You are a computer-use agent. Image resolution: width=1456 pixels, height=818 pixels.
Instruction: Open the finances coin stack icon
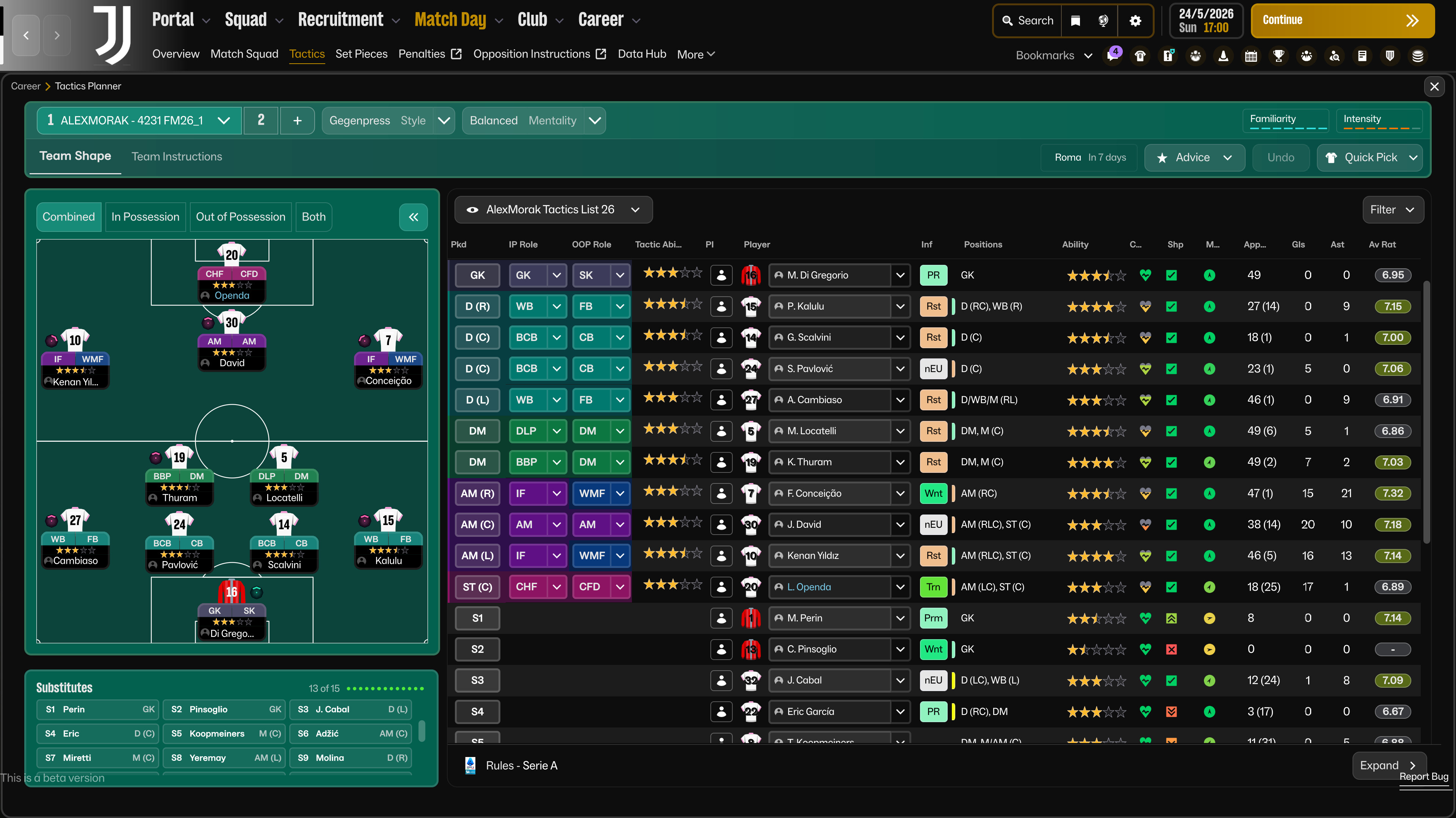(1418, 56)
